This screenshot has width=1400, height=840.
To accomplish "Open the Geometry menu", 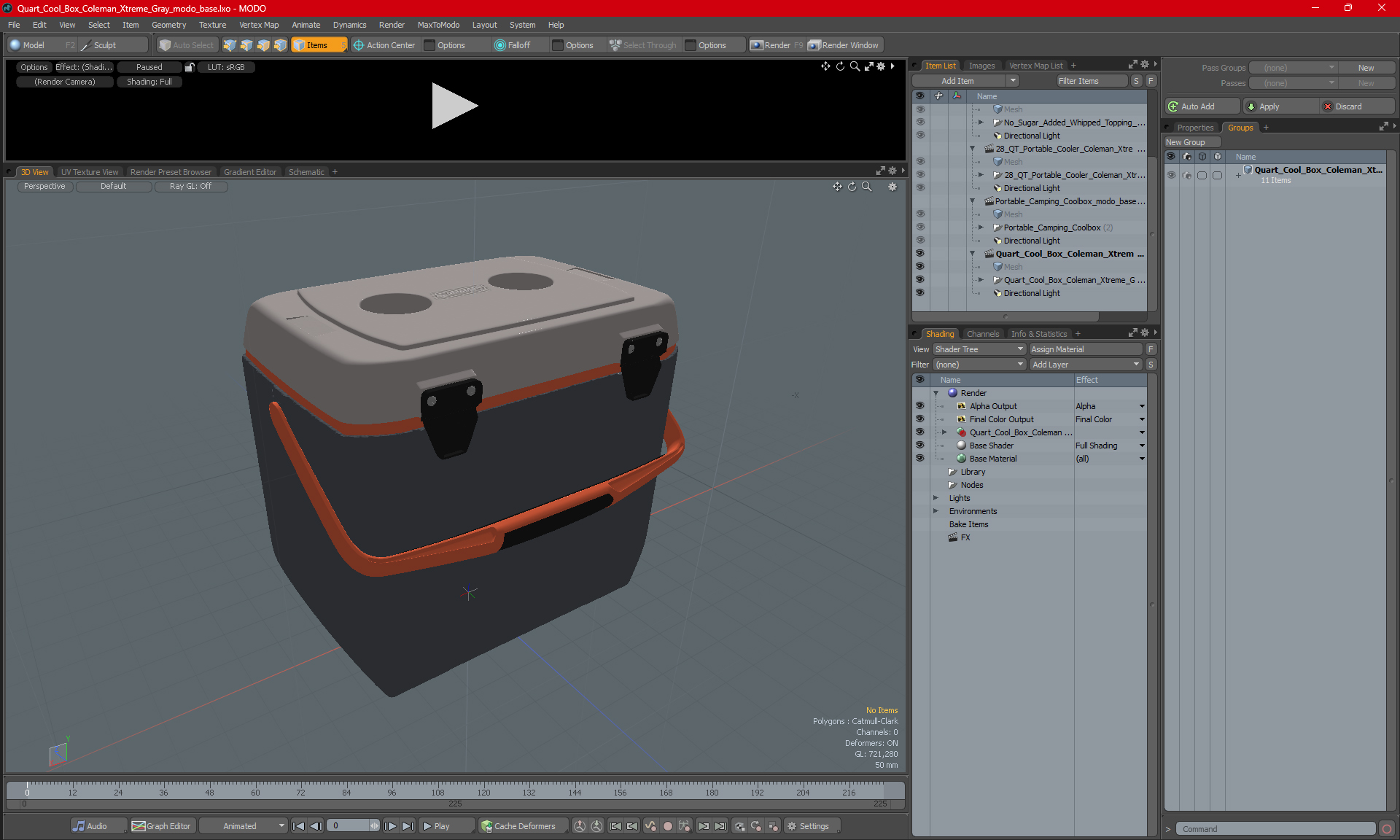I will pos(168,25).
